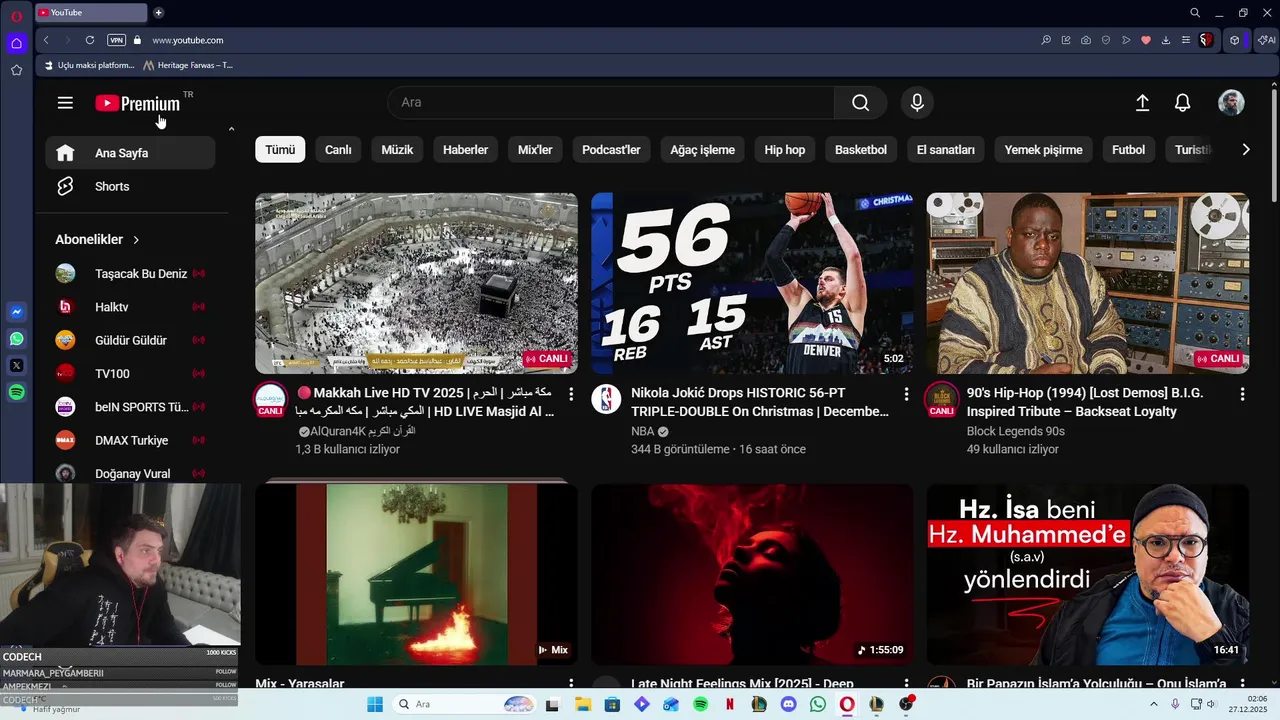Click the search magnifier button
The width and height of the screenshot is (1280, 720).
tap(860, 102)
